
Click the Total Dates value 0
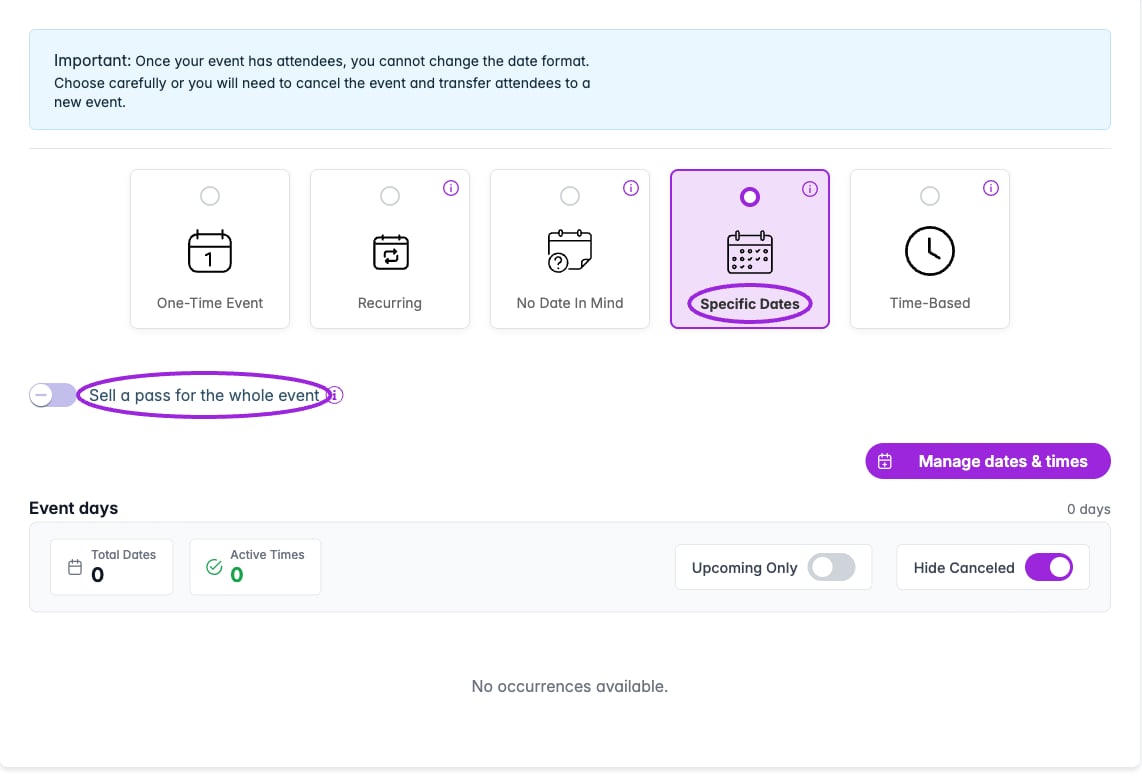tap(98, 575)
